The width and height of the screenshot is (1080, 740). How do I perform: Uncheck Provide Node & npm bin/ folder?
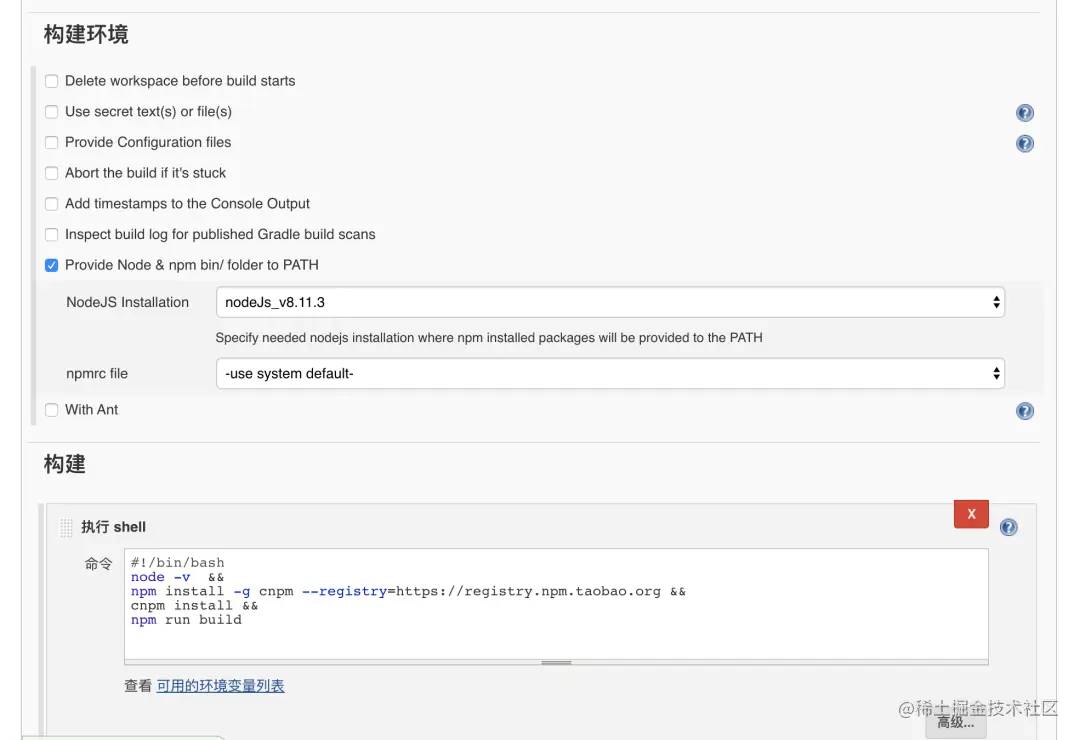(x=52, y=266)
